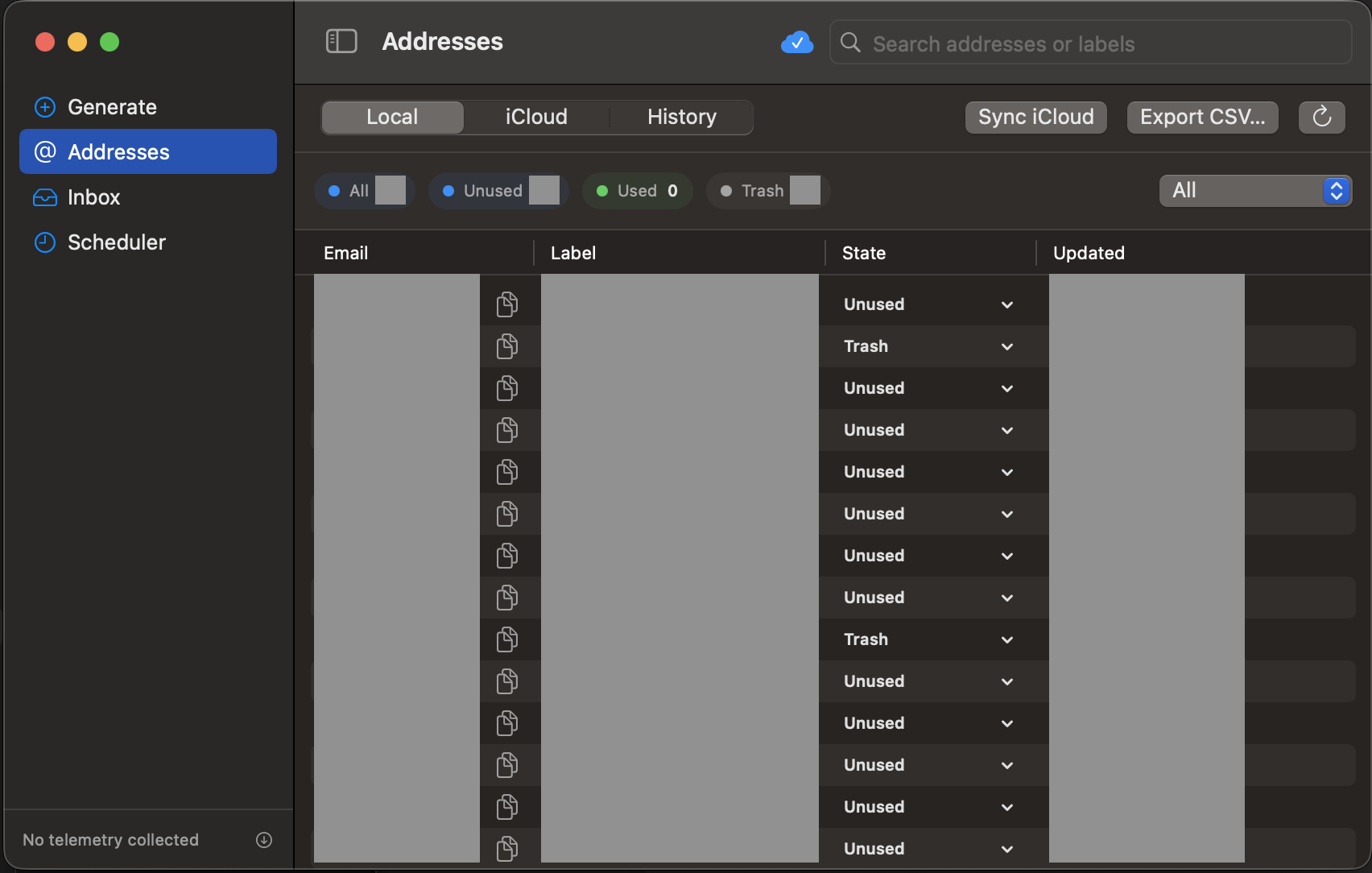Open the Inbox sidebar item

coord(148,197)
